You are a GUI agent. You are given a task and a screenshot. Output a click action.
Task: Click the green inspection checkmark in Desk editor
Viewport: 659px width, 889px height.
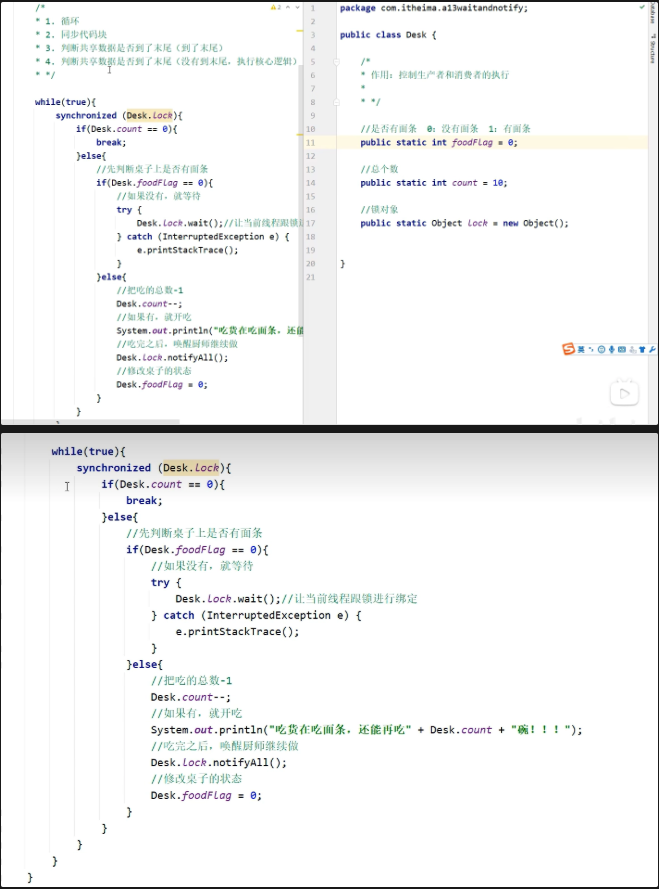pos(642,7)
